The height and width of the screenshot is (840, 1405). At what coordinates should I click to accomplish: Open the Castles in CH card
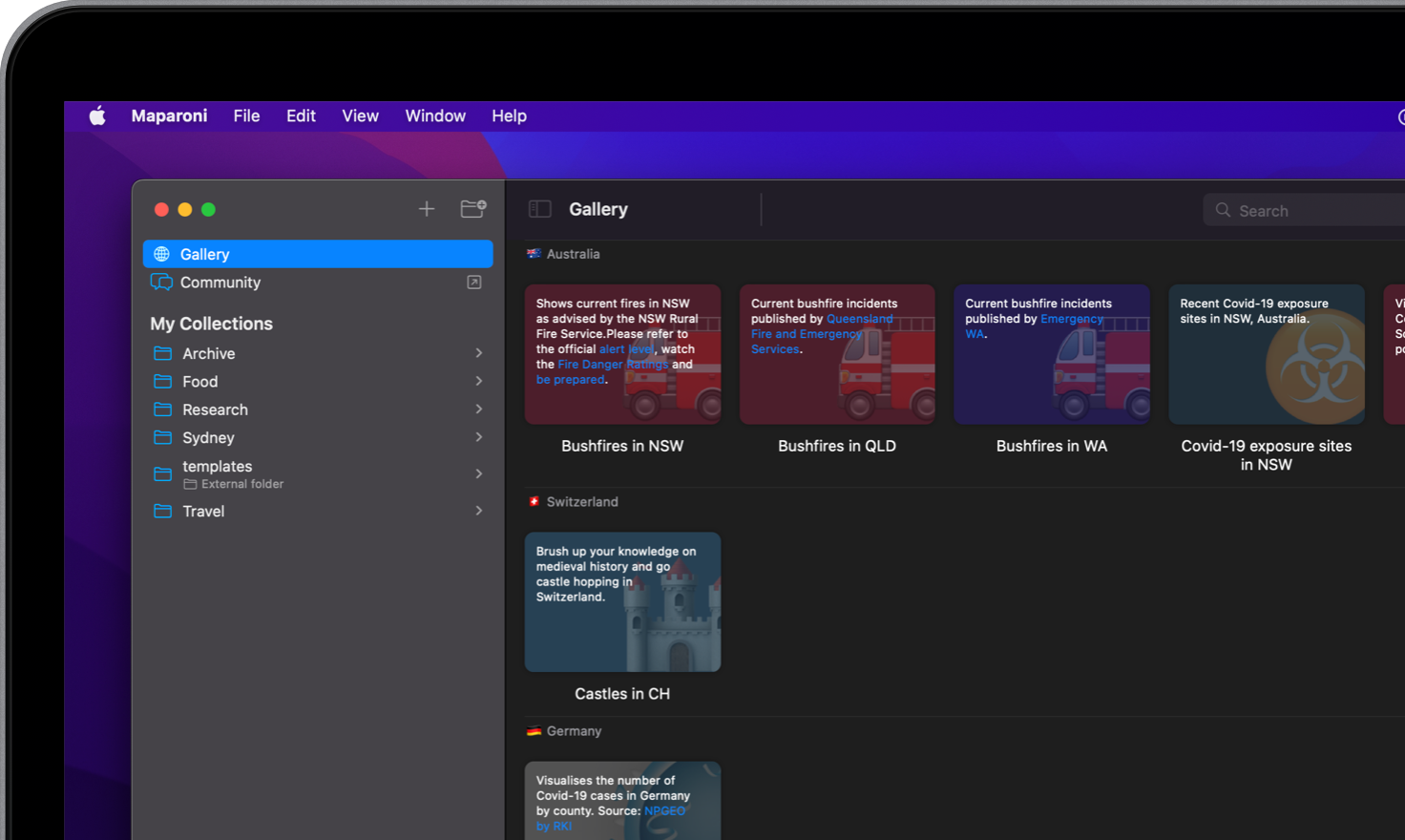(622, 602)
